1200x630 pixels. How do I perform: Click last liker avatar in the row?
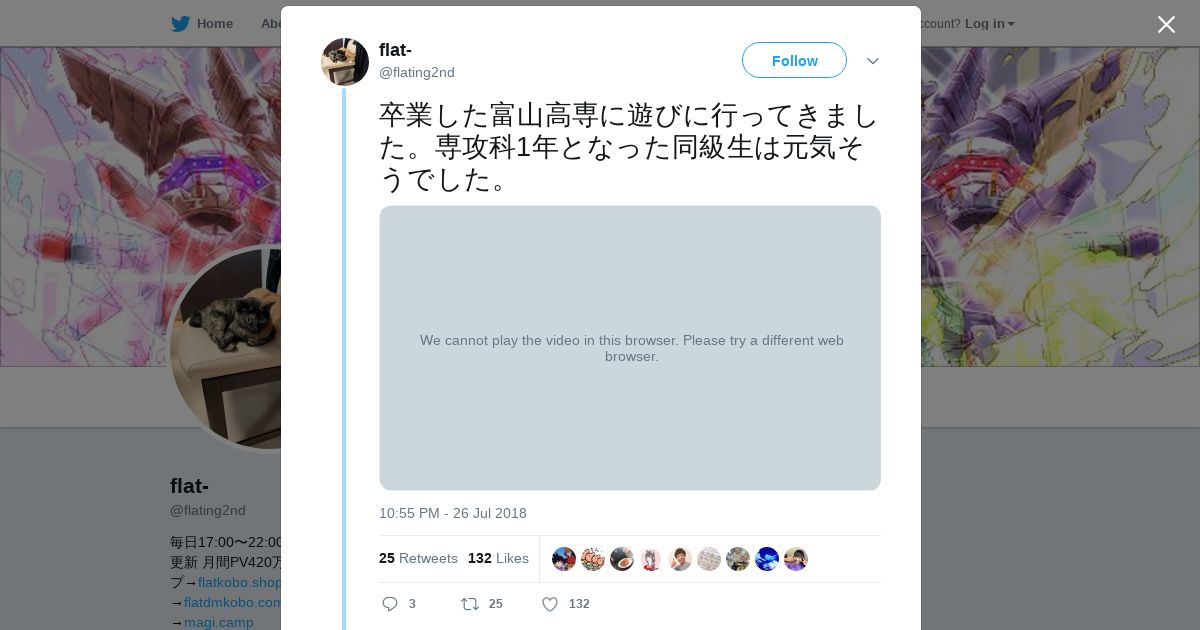click(x=796, y=559)
